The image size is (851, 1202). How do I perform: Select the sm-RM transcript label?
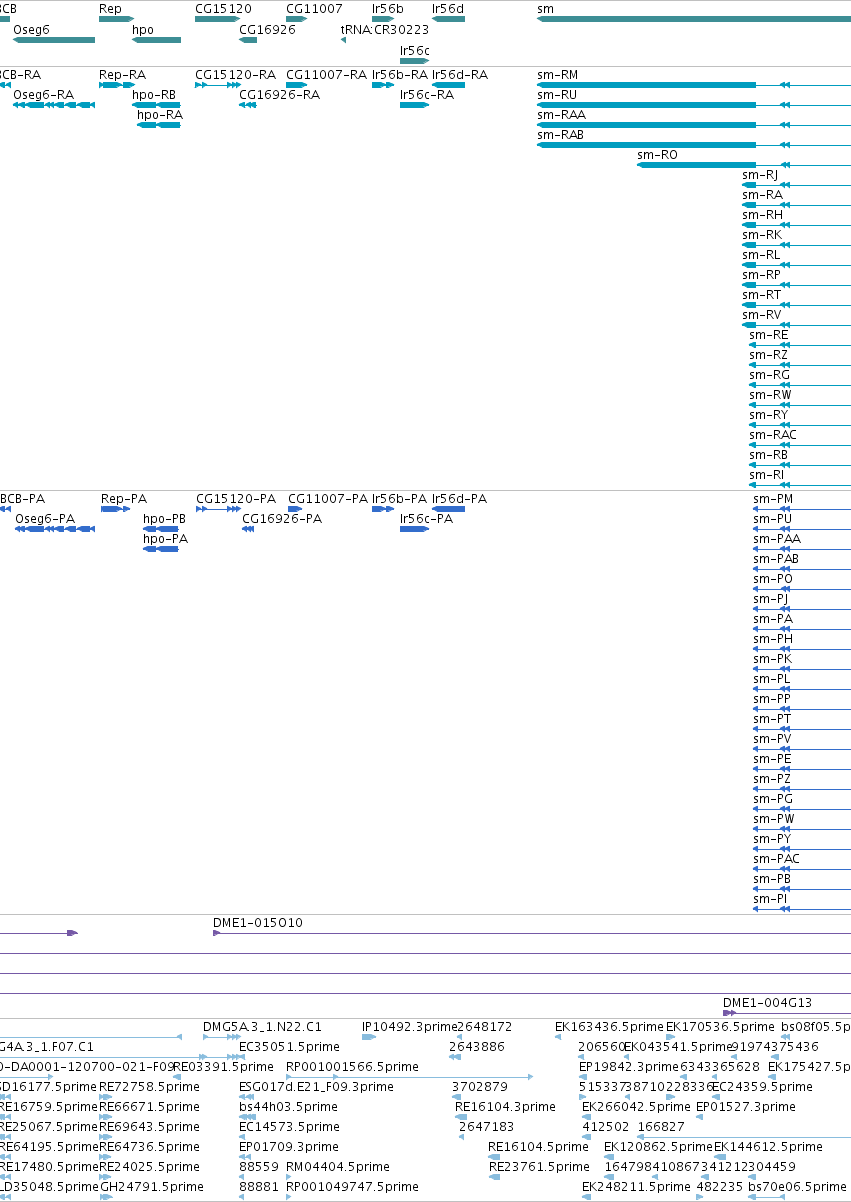click(557, 75)
